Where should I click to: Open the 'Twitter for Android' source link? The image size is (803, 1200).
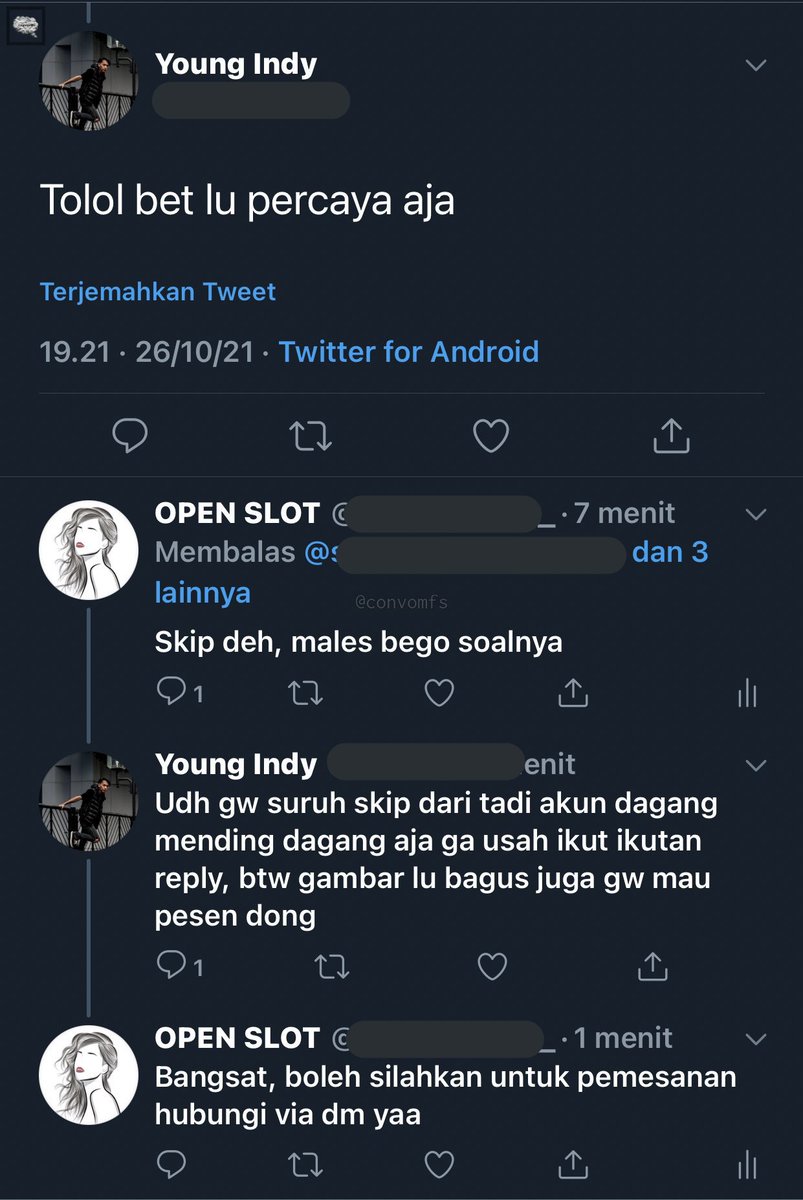[408, 352]
